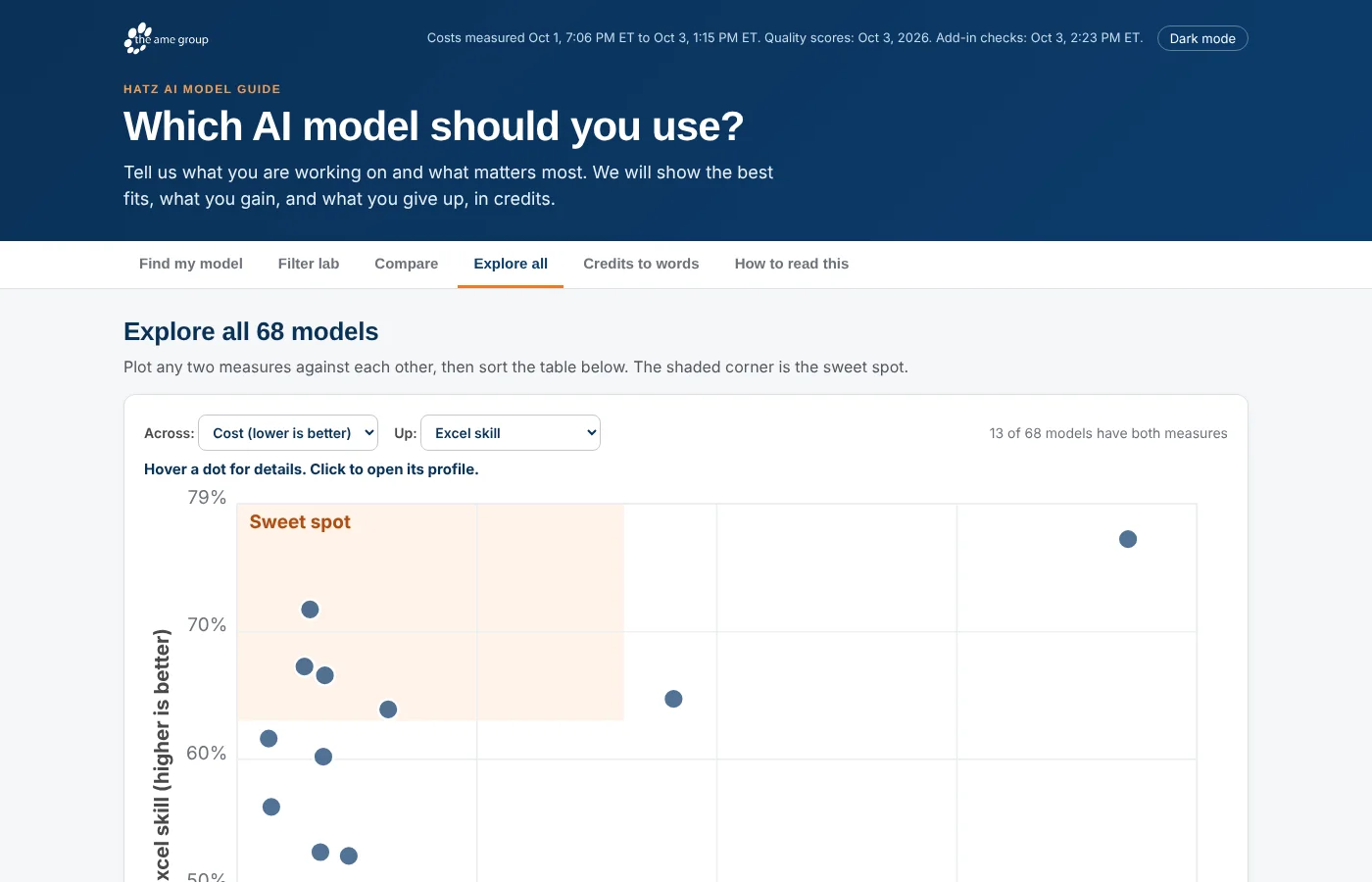Click the 'Tell us what you are working on' subtitle
This screenshot has width=1372, height=882.
click(448, 185)
